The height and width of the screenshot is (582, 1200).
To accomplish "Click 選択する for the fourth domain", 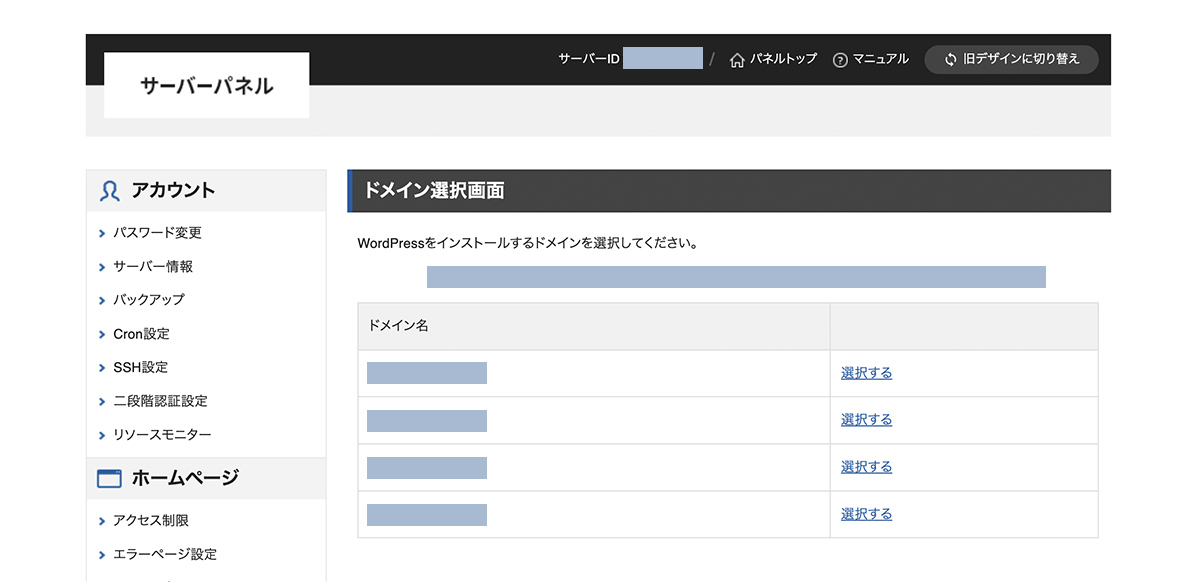I will pos(866,514).
